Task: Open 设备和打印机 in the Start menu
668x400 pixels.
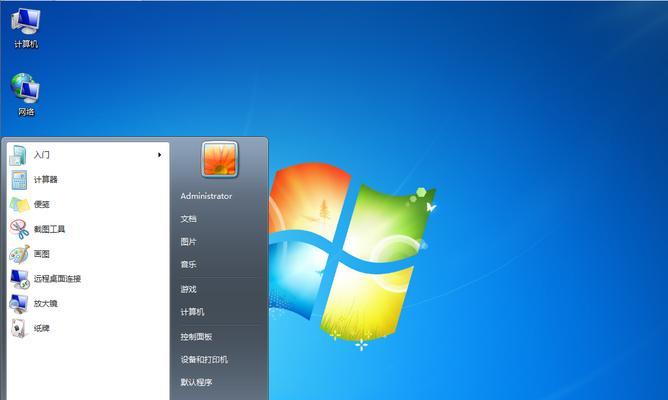Action: click(204, 360)
